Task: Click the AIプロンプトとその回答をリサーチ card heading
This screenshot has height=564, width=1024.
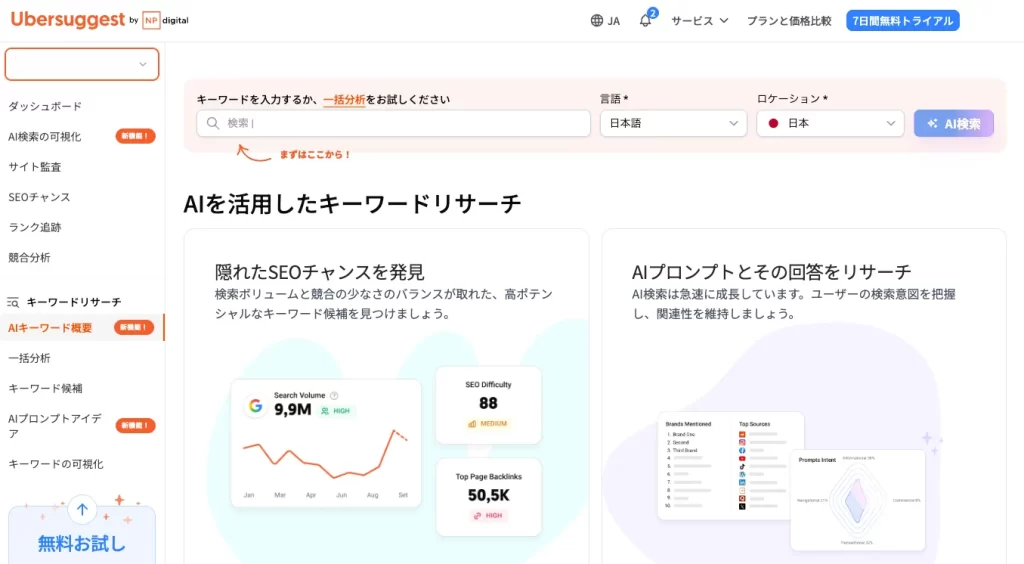Action: (771, 272)
